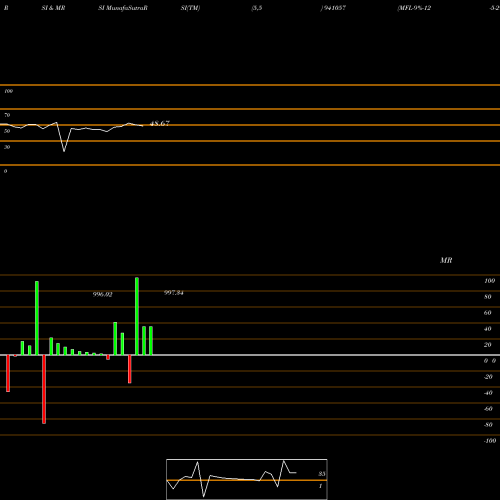The image size is (500, 500).
Task: Click the 80 label on MR axis
Action: 487,297
